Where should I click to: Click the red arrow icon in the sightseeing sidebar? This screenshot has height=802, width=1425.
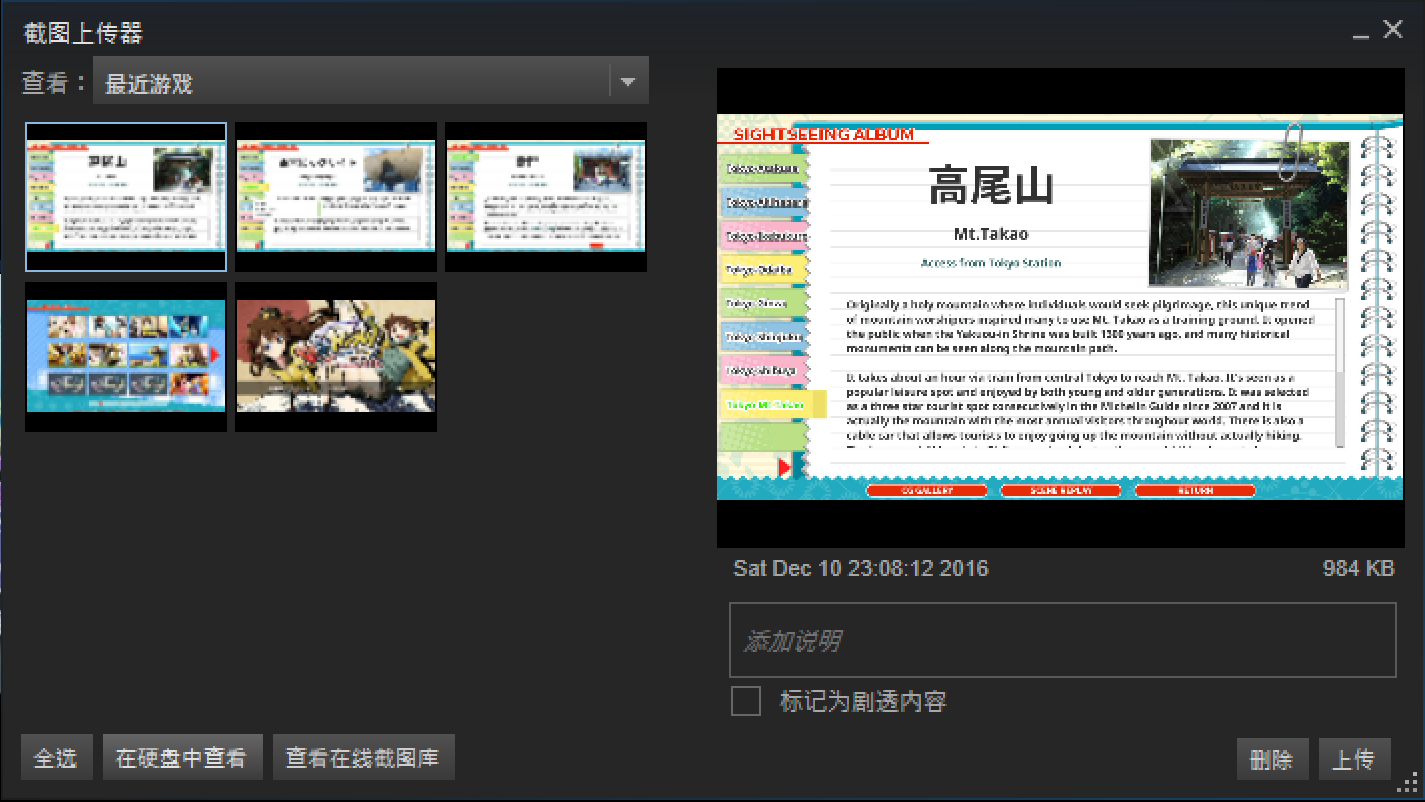783,465
